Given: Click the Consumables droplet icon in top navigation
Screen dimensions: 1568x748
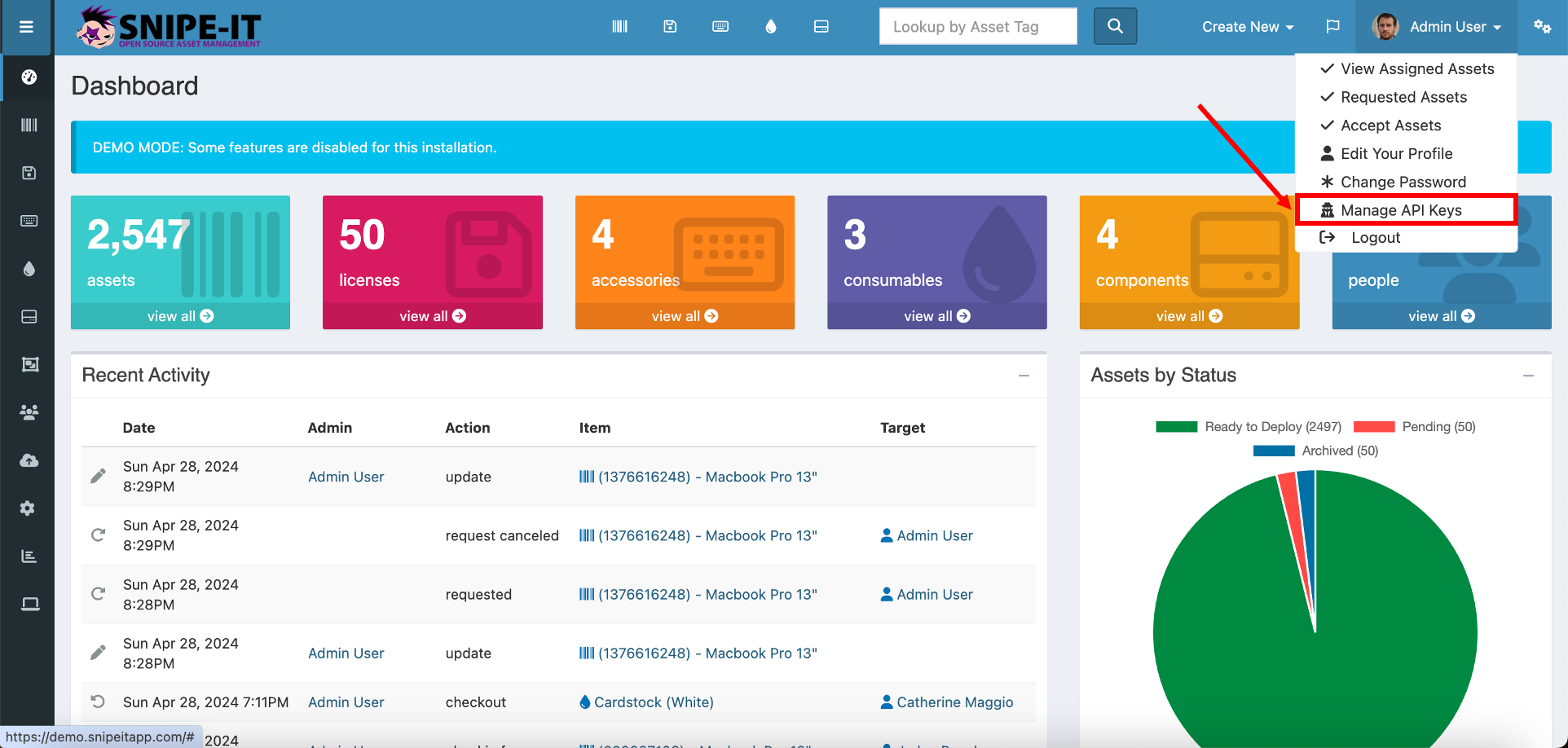Looking at the screenshot, I should click(x=770, y=26).
